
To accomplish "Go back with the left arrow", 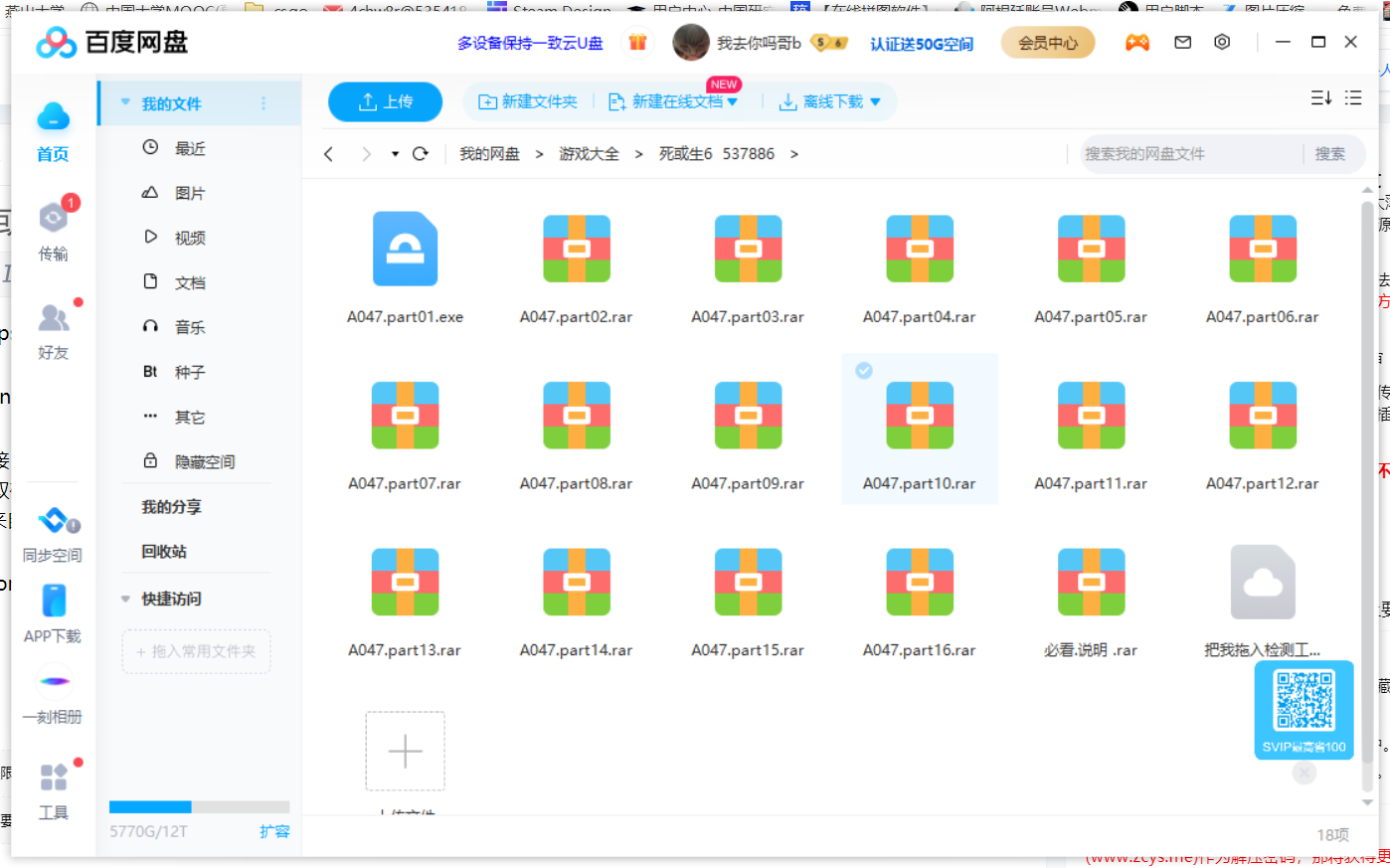I will point(329,154).
